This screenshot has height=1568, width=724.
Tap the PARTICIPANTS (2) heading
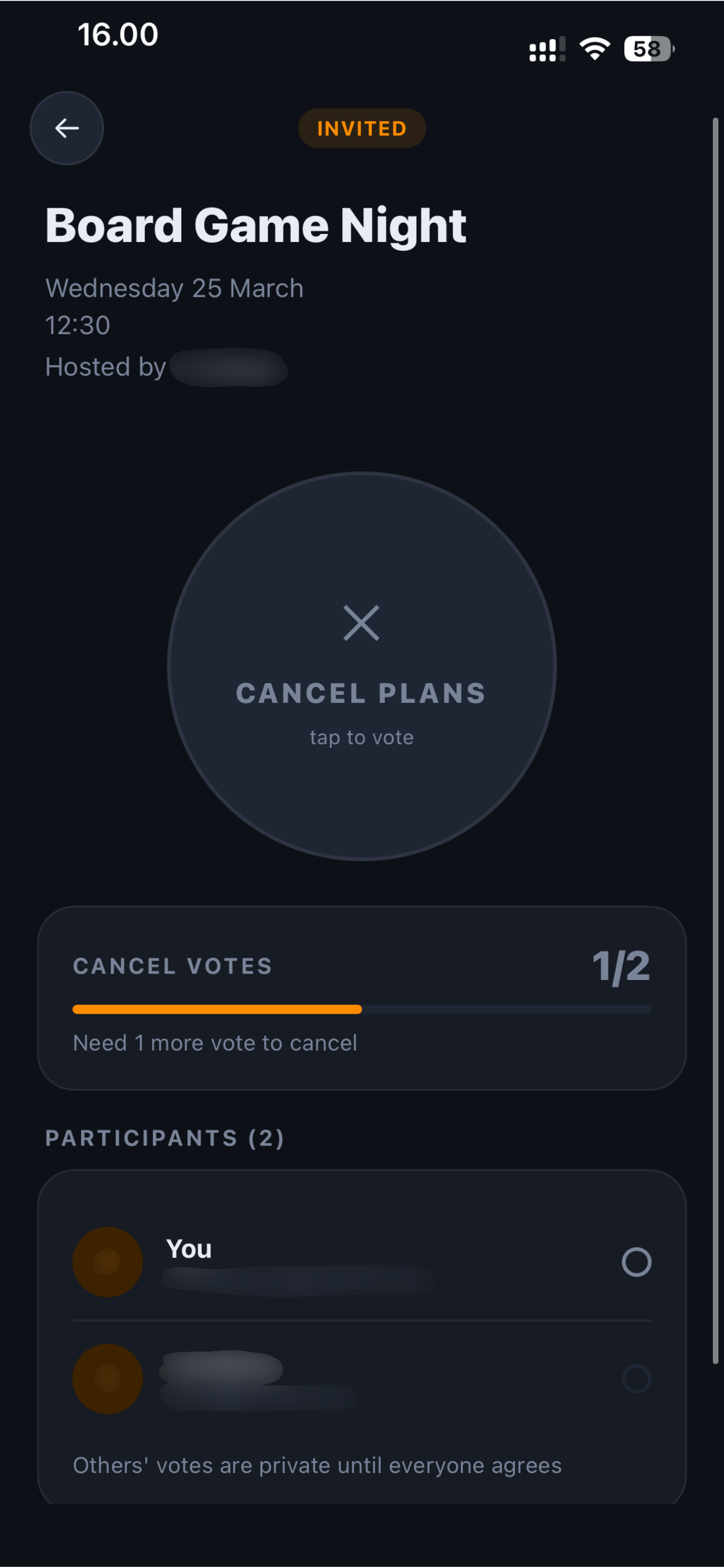[x=165, y=1138]
